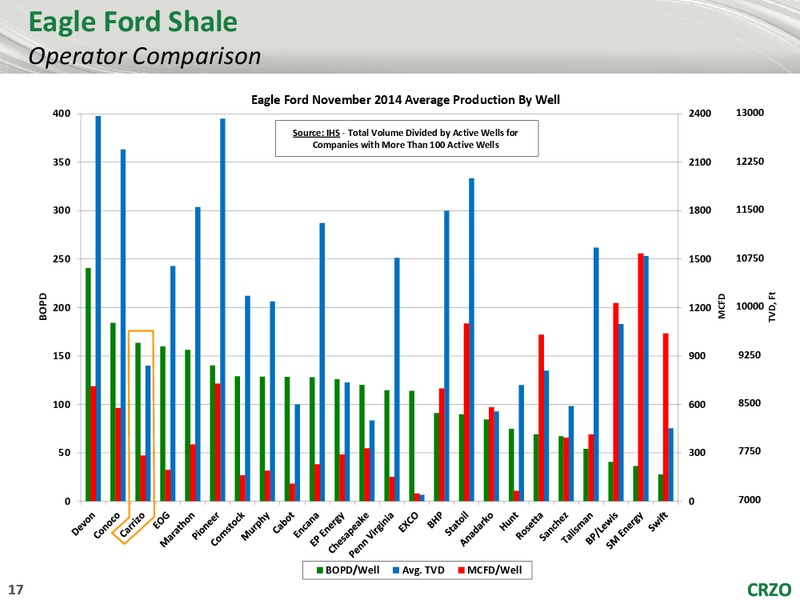Select the 'Murphy' axis label
Viewport: 800px width, 600px height.
click(x=256, y=526)
